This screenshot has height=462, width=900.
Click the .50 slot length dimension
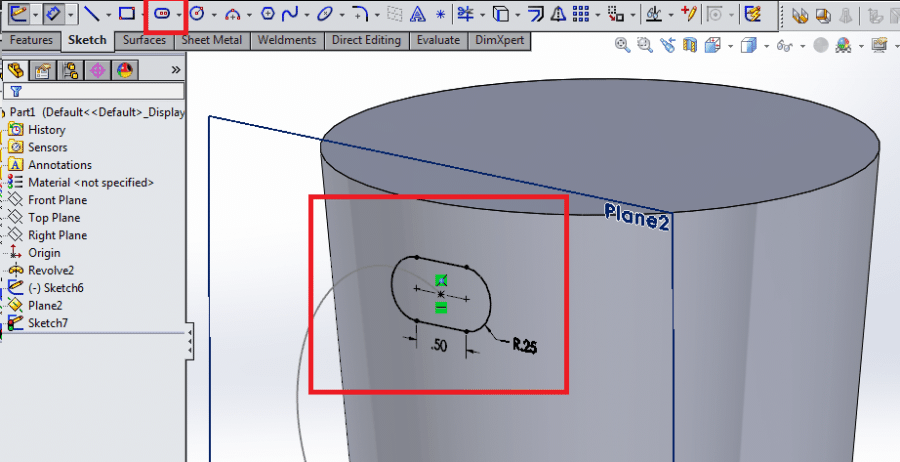439,345
